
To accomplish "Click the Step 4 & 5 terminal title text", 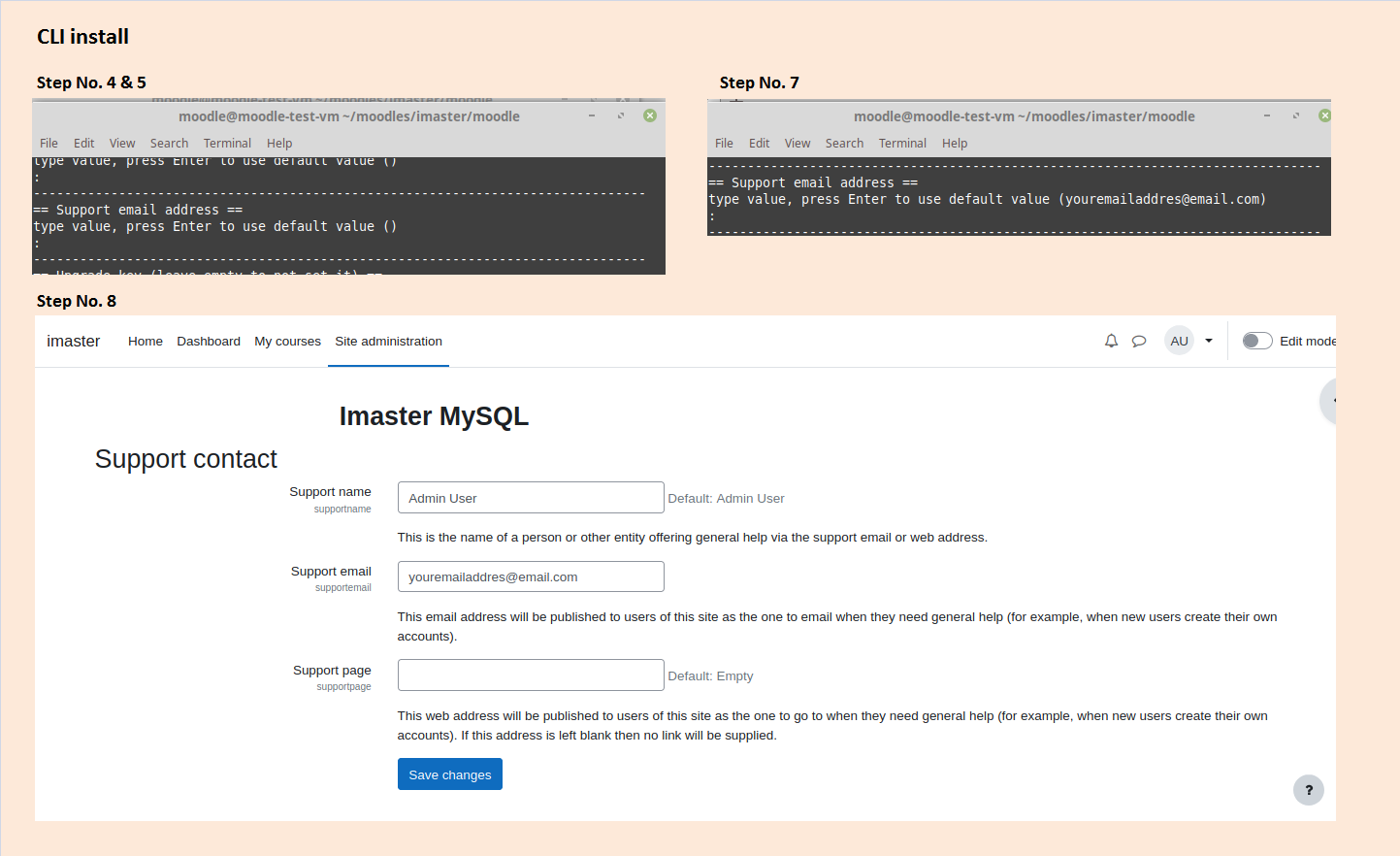I will pyautogui.click(x=349, y=116).
